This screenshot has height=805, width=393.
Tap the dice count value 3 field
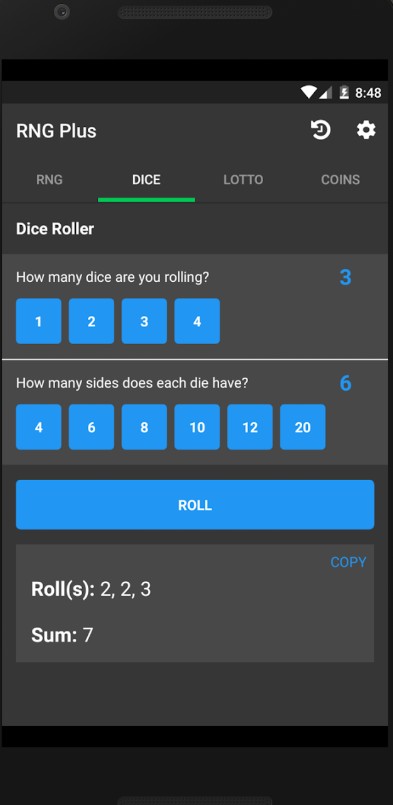click(x=346, y=277)
